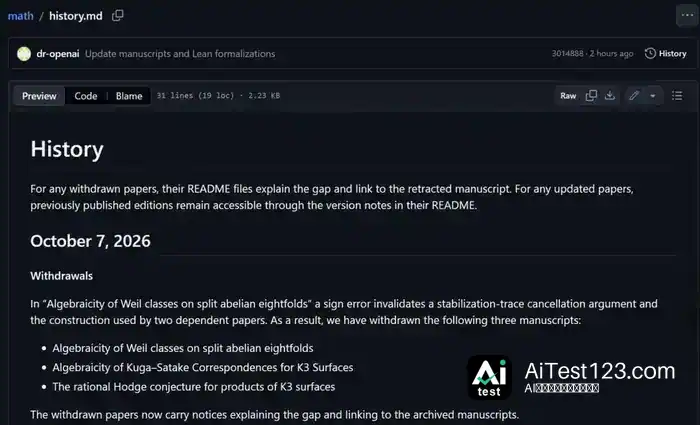The image size is (700, 425).
Task: Open the dr-openai user avatar
Action: click(24, 54)
